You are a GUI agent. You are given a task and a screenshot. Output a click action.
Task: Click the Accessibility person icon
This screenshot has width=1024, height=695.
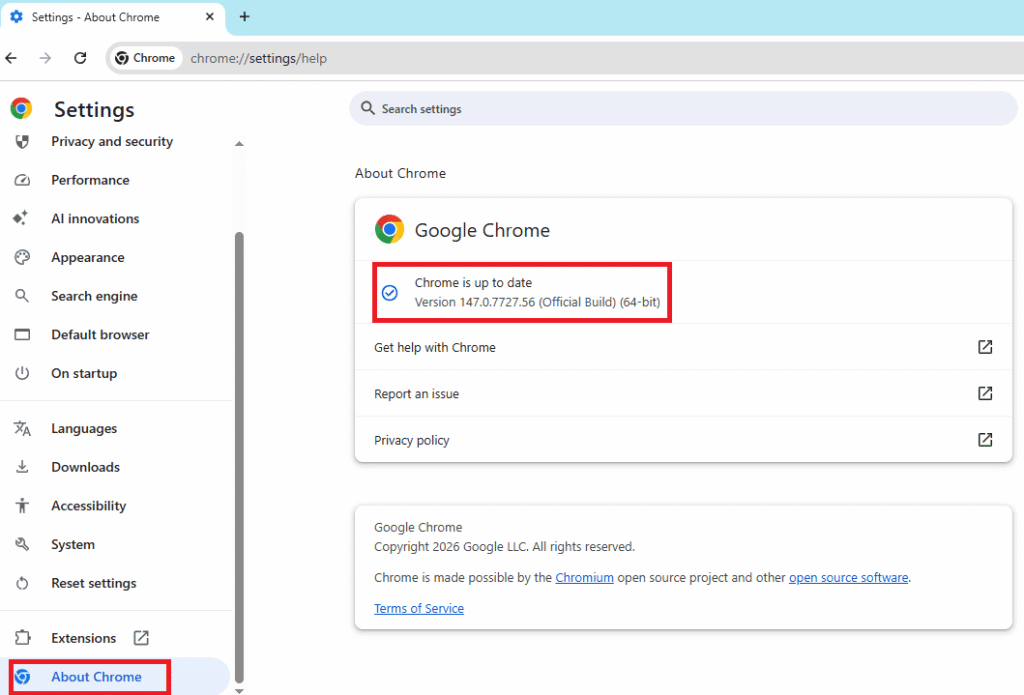pyautogui.click(x=22, y=506)
